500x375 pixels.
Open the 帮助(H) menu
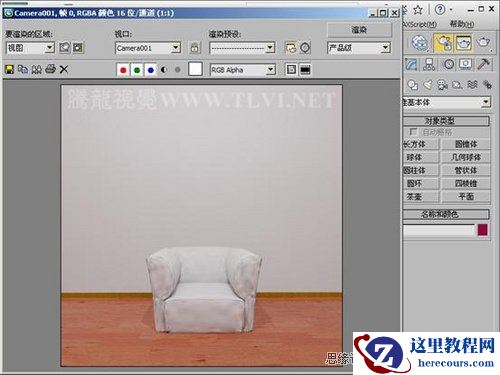pyautogui.click(x=462, y=24)
